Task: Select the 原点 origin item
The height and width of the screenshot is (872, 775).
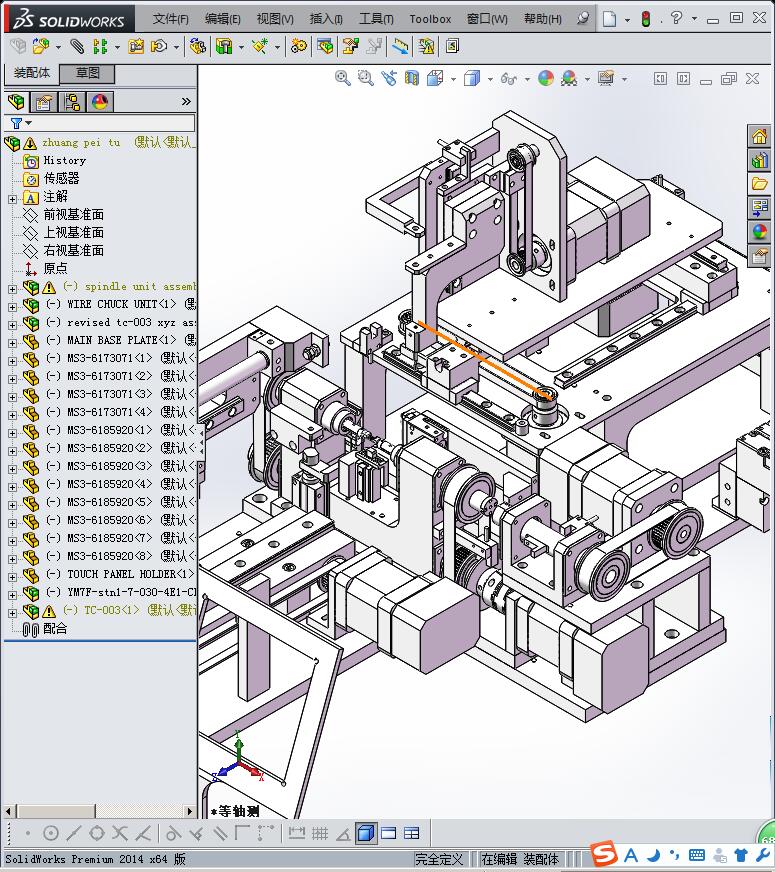Action: click(x=55, y=269)
